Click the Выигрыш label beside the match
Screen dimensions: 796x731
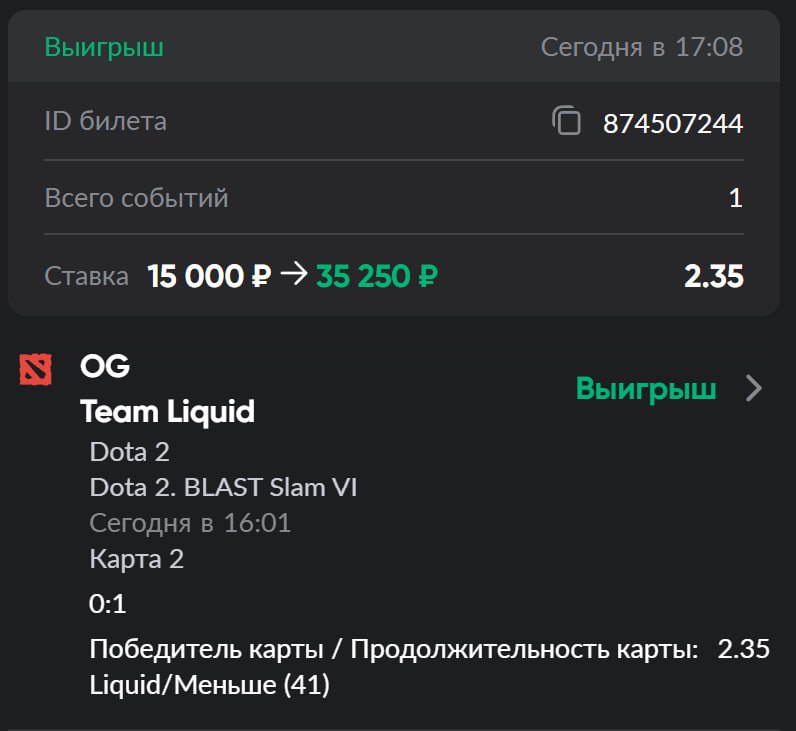pos(645,389)
